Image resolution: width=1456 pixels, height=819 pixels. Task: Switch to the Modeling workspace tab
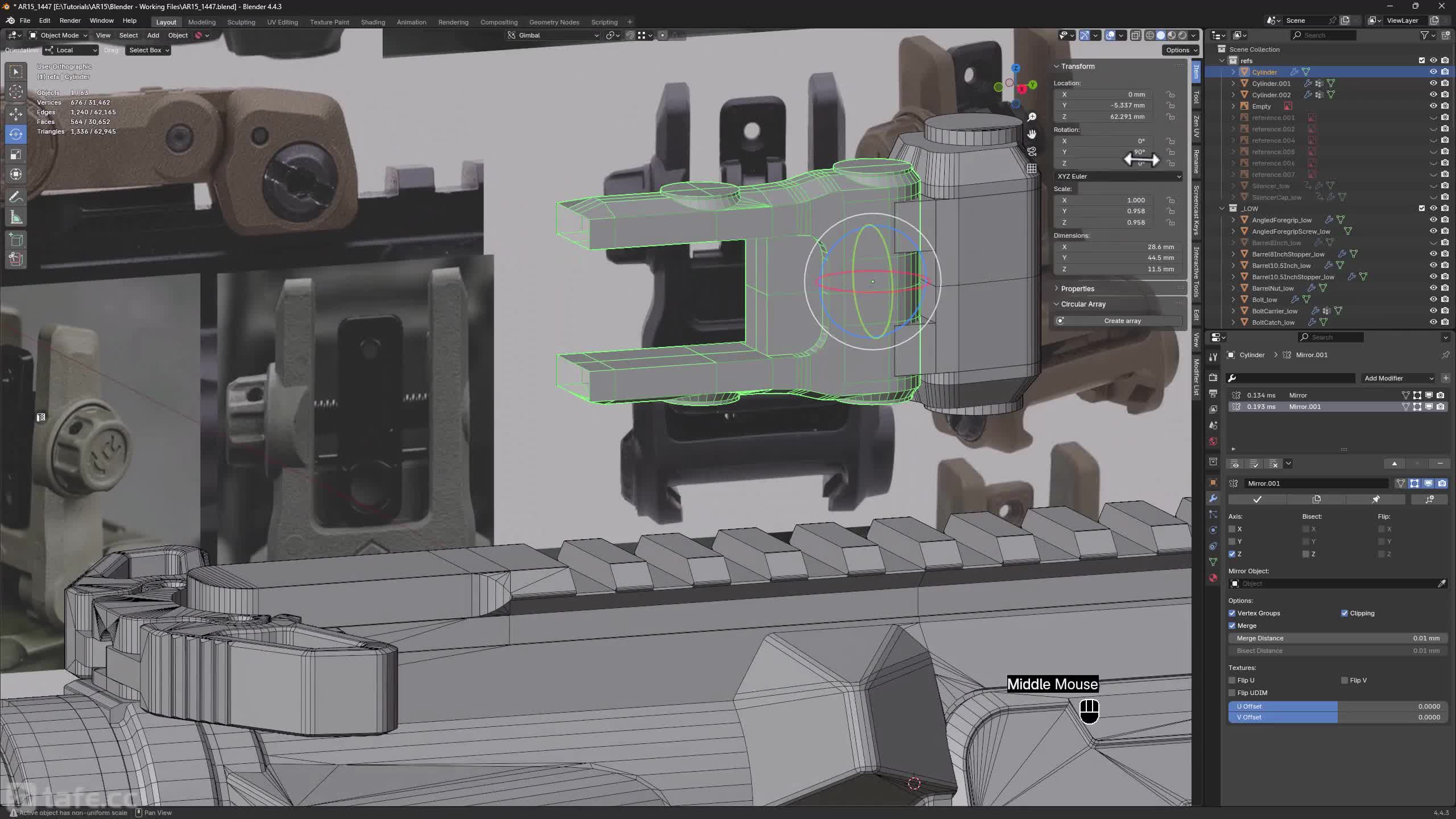[202, 22]
